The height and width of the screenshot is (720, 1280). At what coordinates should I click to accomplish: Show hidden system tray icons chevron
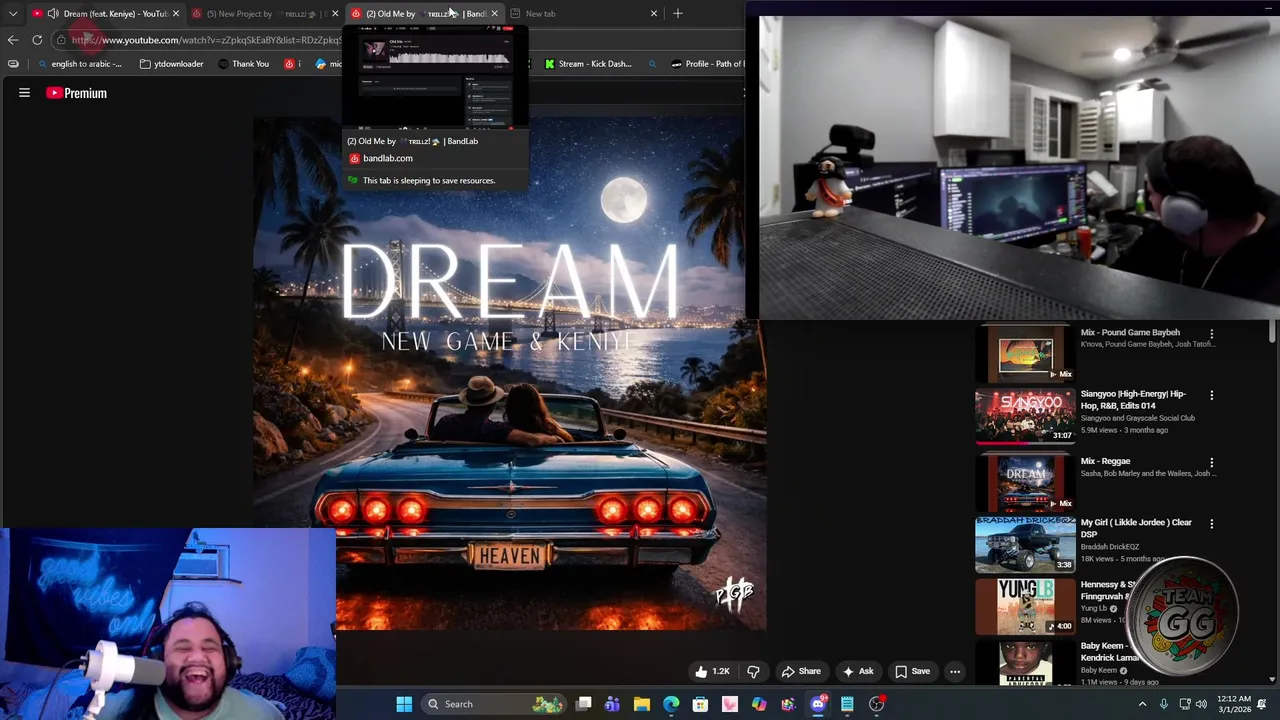(1142, 704)
